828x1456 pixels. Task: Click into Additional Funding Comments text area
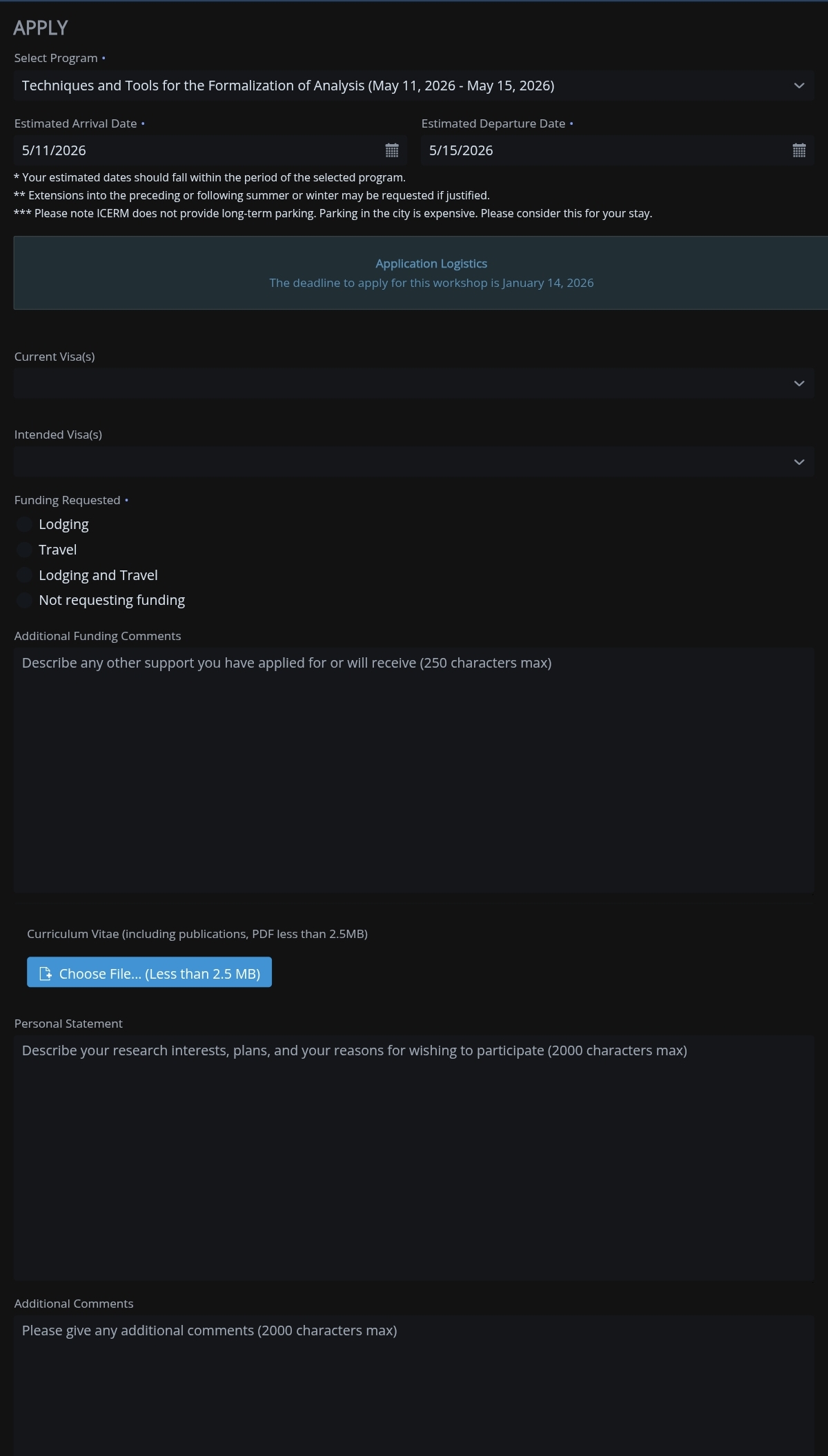[414, 770]
